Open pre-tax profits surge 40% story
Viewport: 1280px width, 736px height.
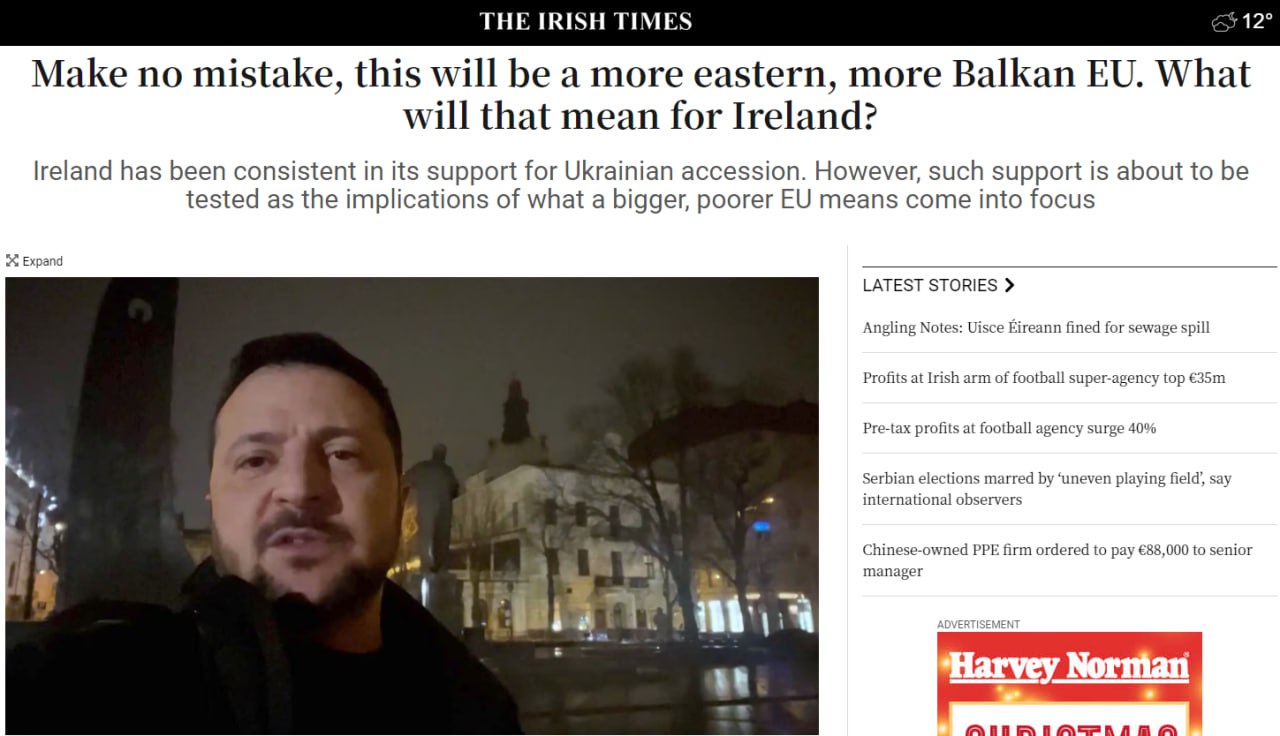pos(1009,428)
